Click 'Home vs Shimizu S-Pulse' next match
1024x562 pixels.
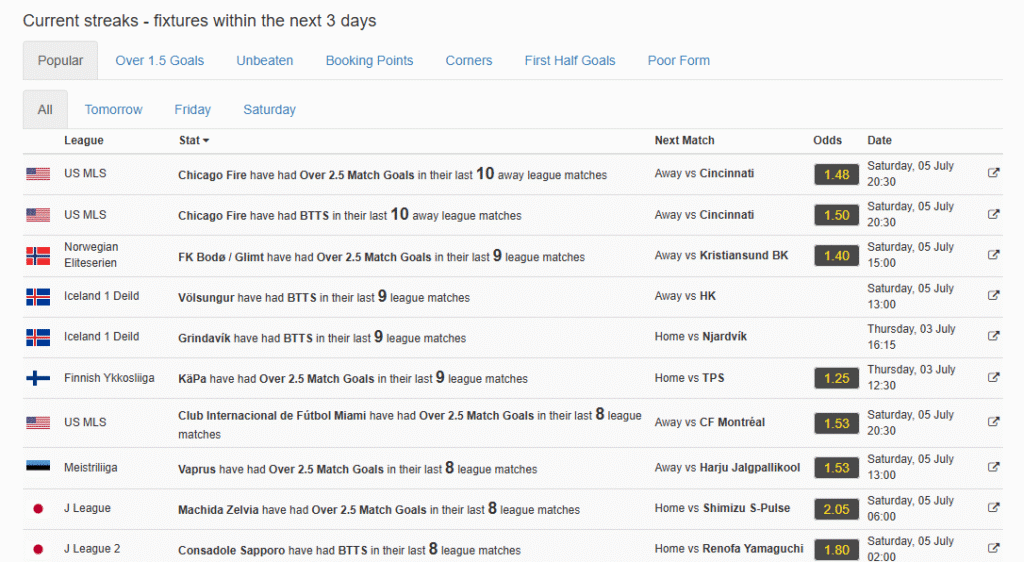(x=722, y=508)
